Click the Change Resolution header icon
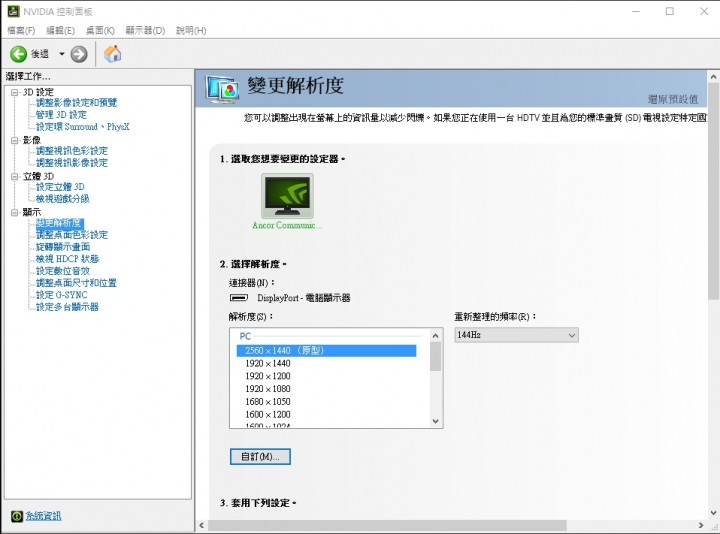This screenshot has height=534, width=720. [222, 89]
